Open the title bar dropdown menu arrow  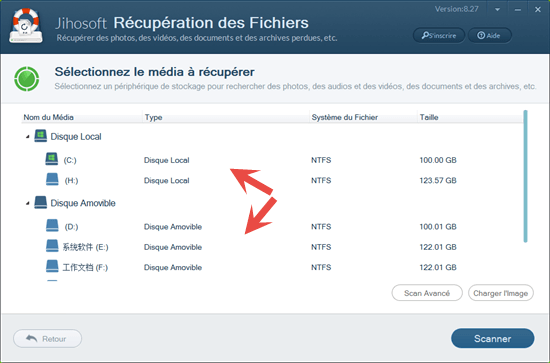click(497, 10)
